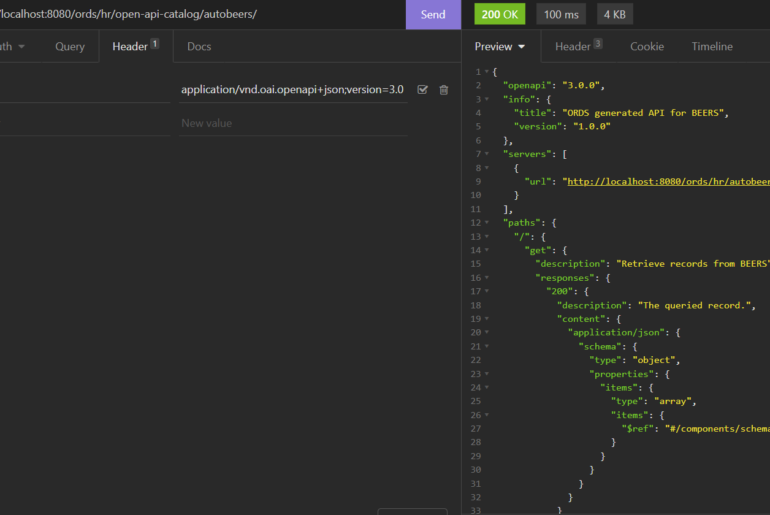The height and width of the screenshot is (515, 770).
Task: Open the Preview dropdown
Action: [500, 47]
